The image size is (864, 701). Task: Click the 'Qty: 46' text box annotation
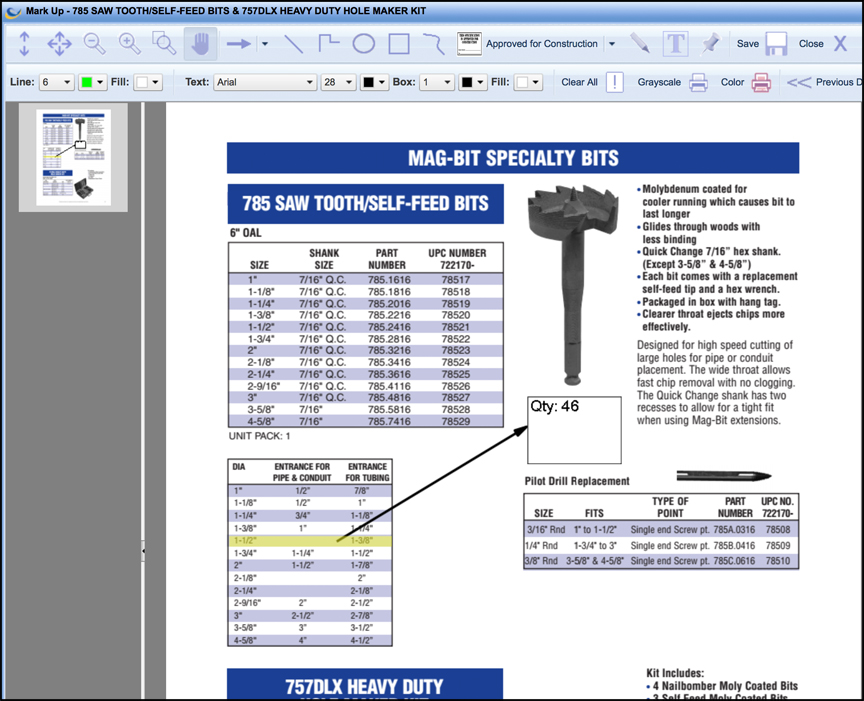[x=574, y=430]
